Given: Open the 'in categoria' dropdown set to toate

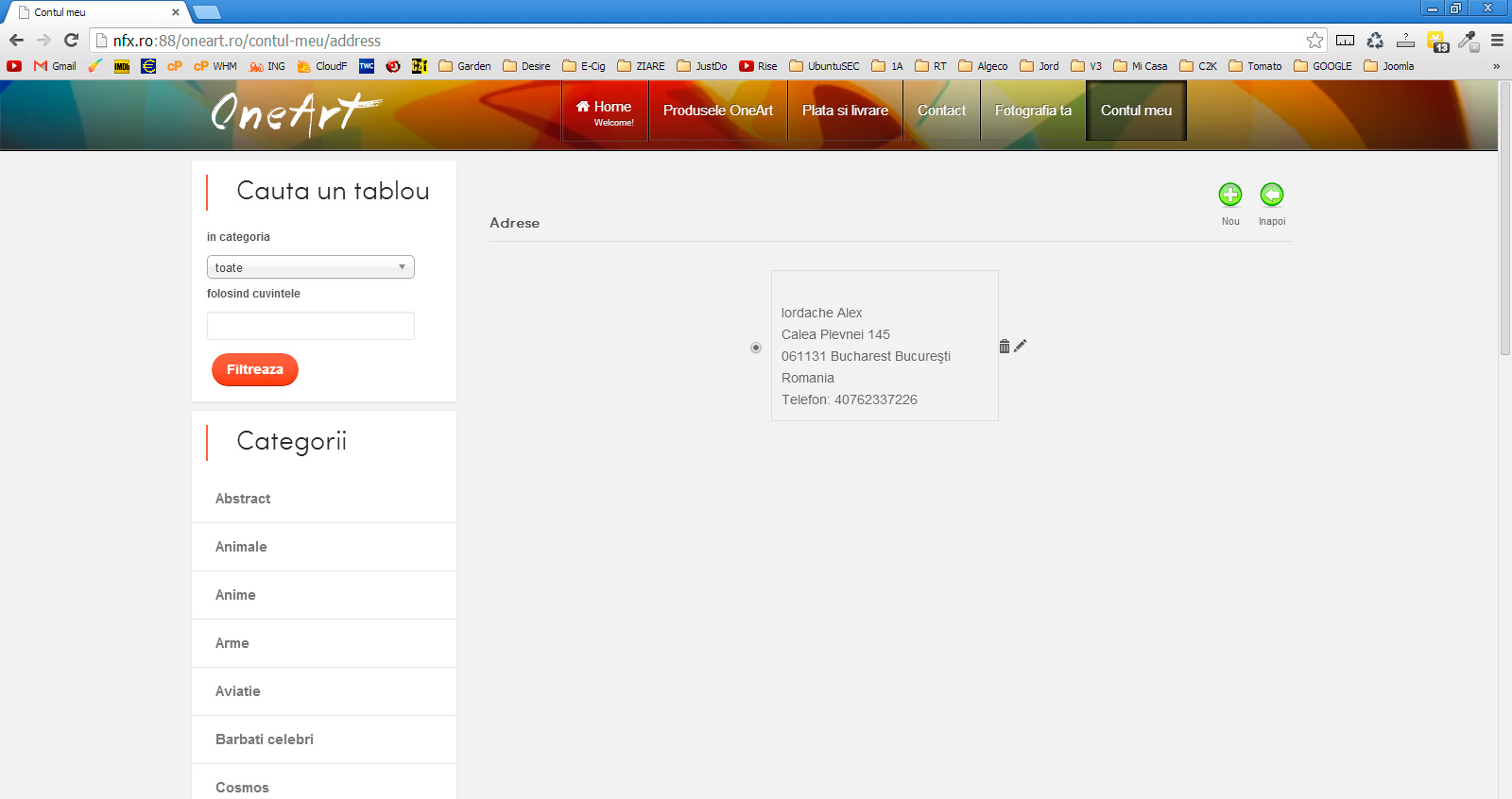Looking at the screenshot, I should (311, 267).
